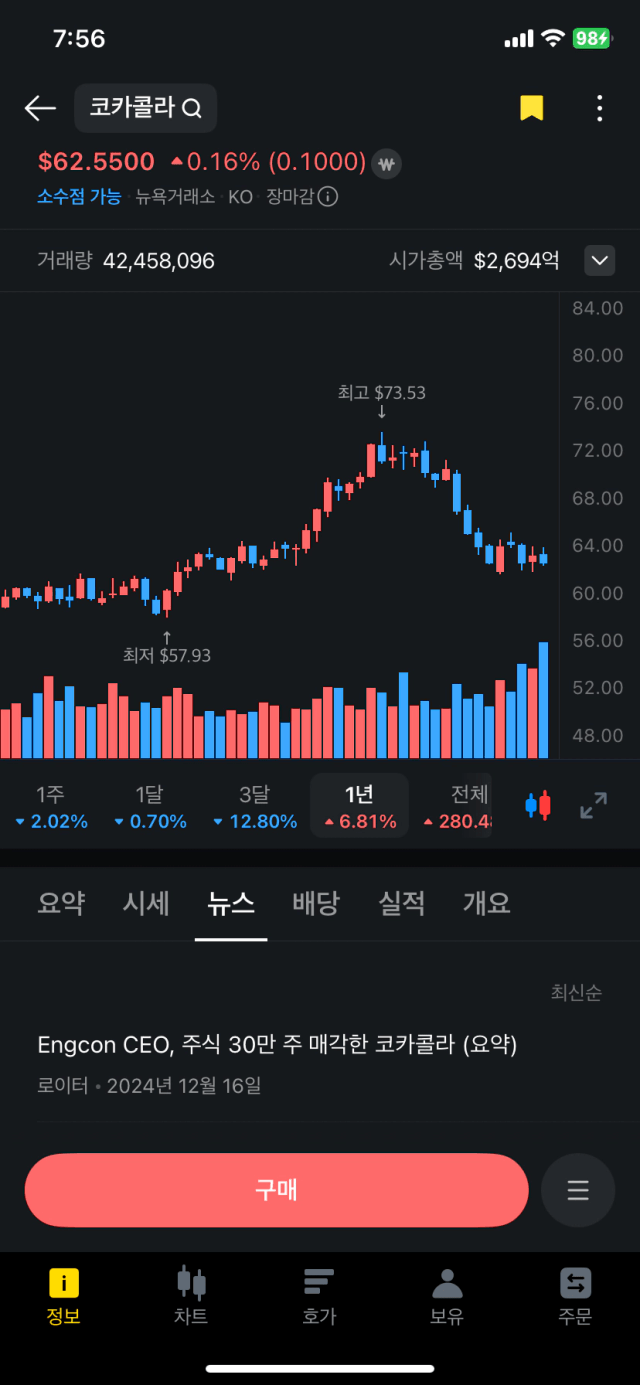The image size is (640, 1385).
Task: Toggle the yellow bookmark icon
Action: click(x=532, y=108)
